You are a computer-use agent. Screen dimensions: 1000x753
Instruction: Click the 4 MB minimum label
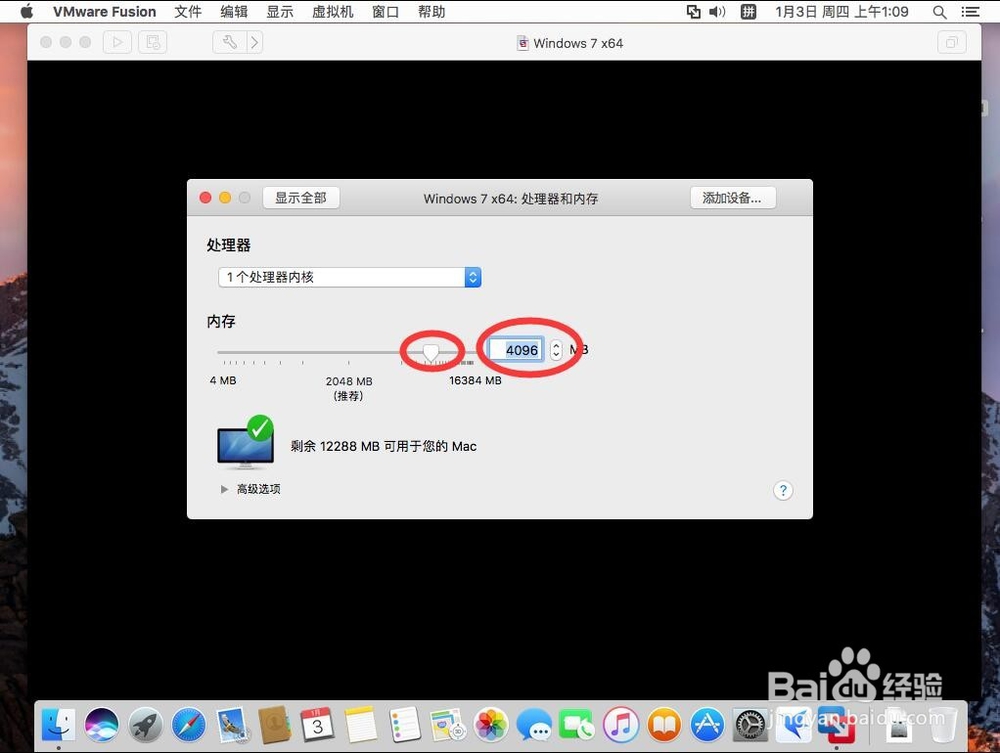tap(223, 381)
